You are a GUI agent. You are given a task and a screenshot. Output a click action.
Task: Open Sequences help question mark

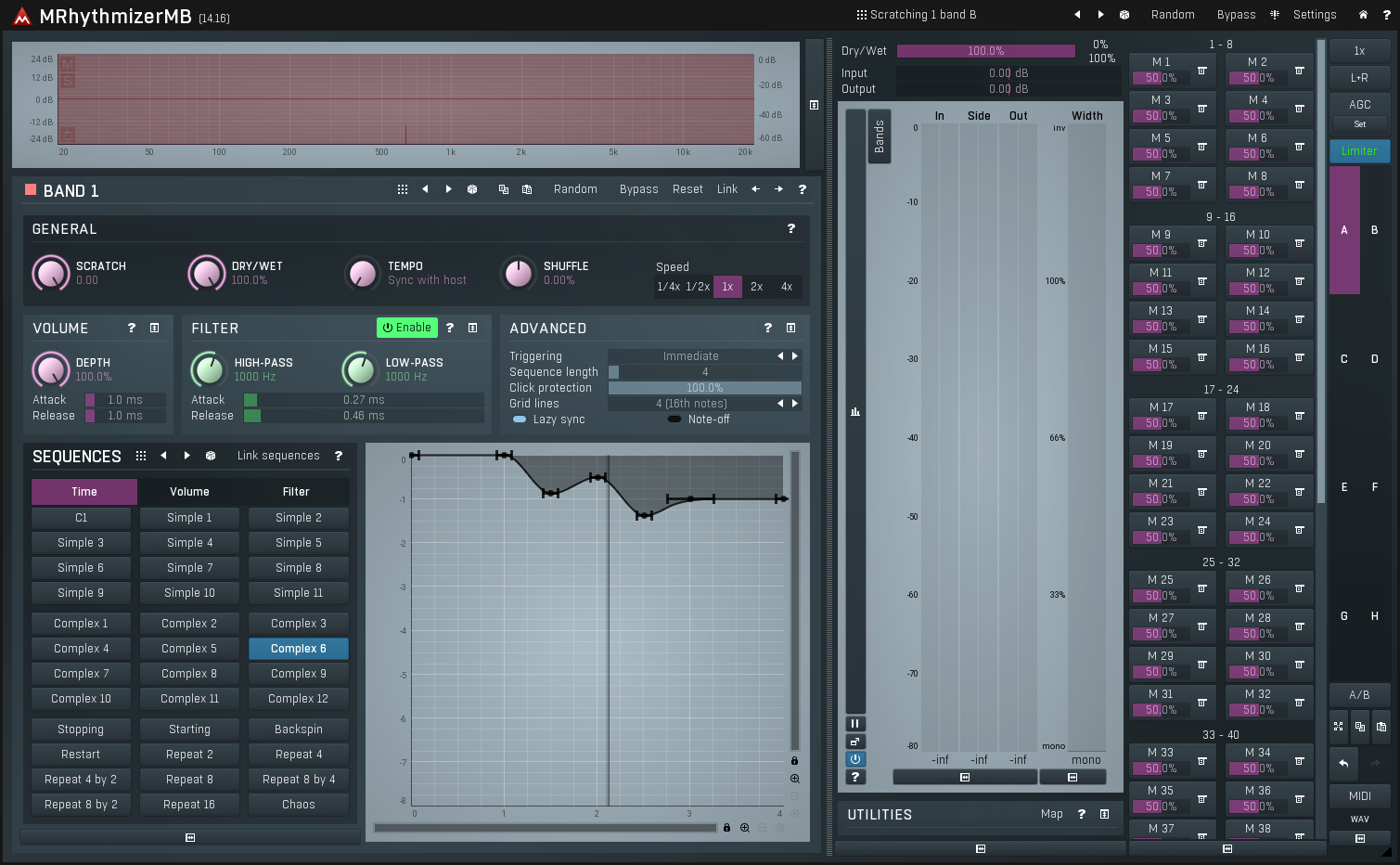point(338,456)
